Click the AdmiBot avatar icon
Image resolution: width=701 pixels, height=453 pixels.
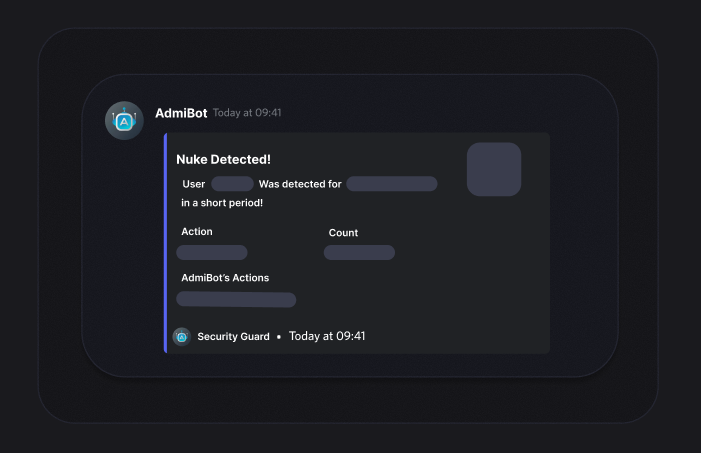(124, 121)
